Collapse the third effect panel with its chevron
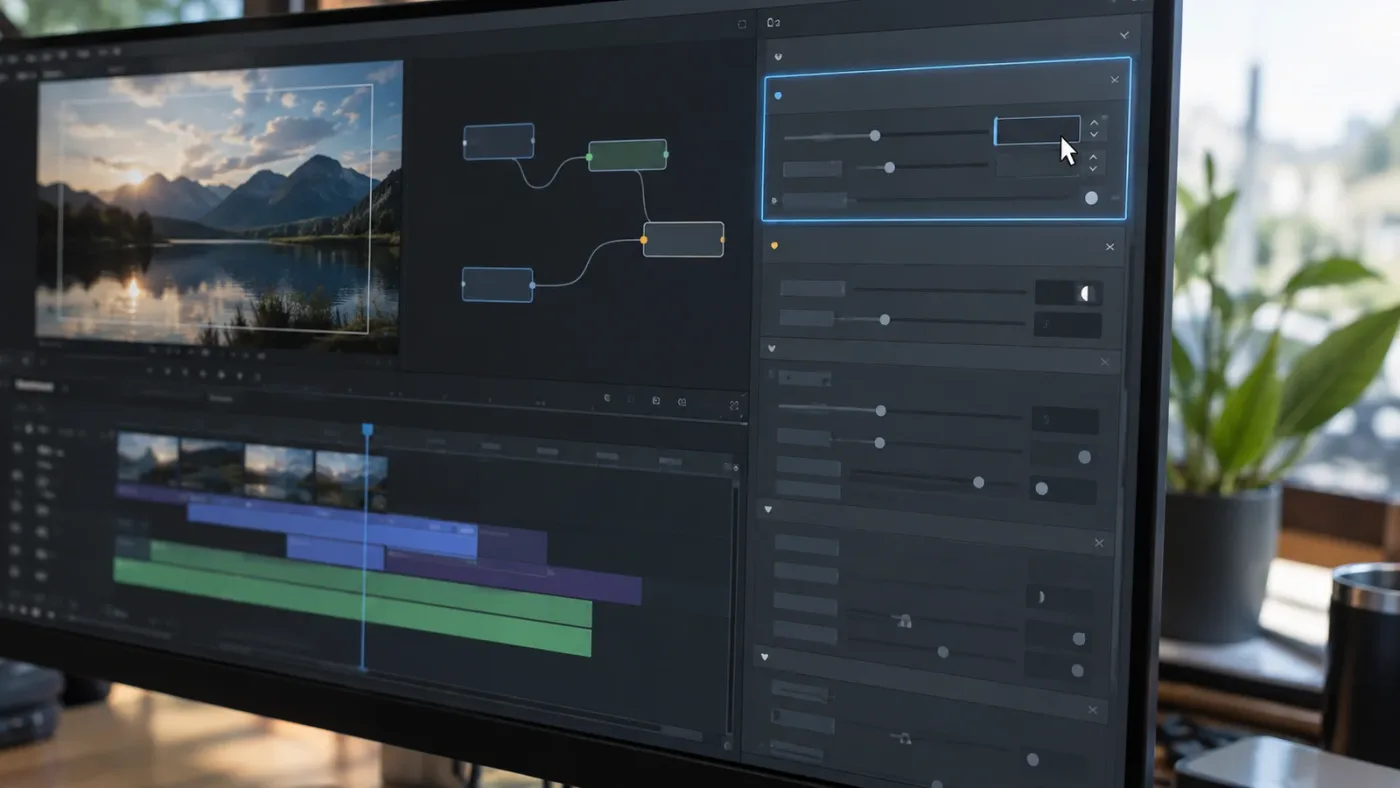The height and width of the screenshot is (788, 1400). click(x=771, y=348)
